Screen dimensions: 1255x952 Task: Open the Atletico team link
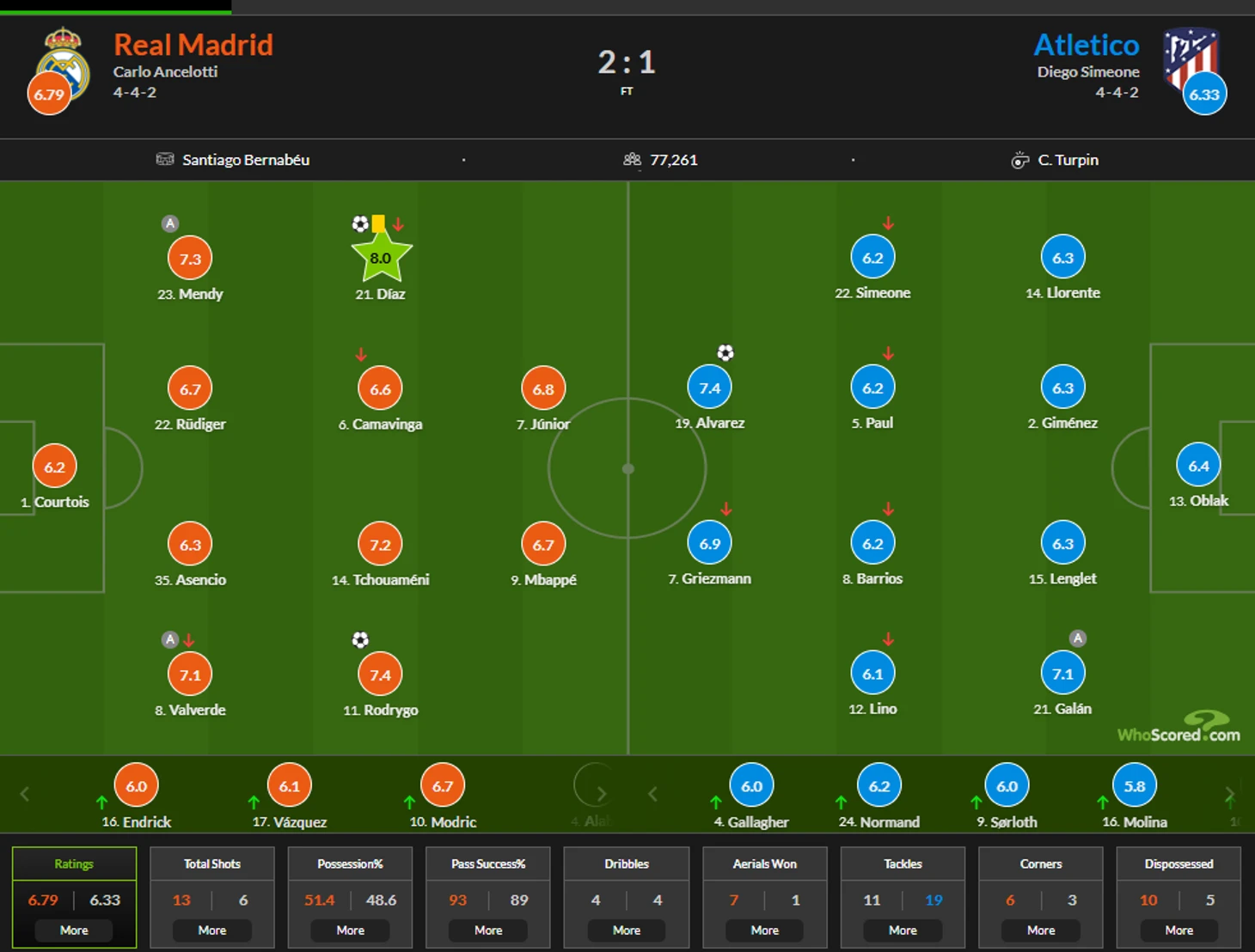(x=1087, y=45)
